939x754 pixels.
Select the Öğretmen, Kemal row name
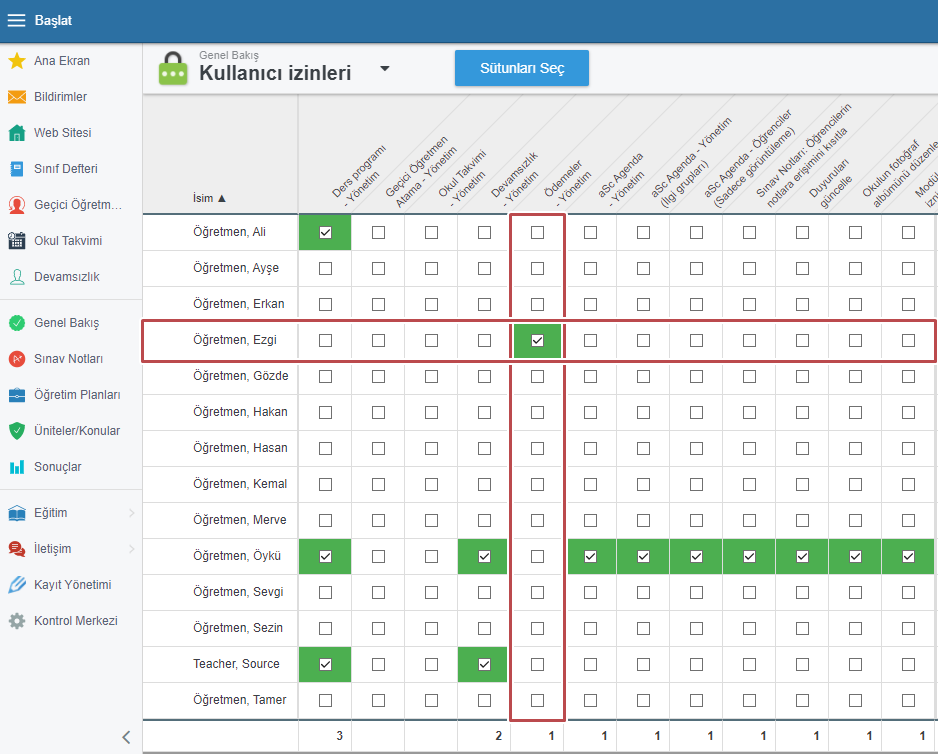click(x=240, y=484)
